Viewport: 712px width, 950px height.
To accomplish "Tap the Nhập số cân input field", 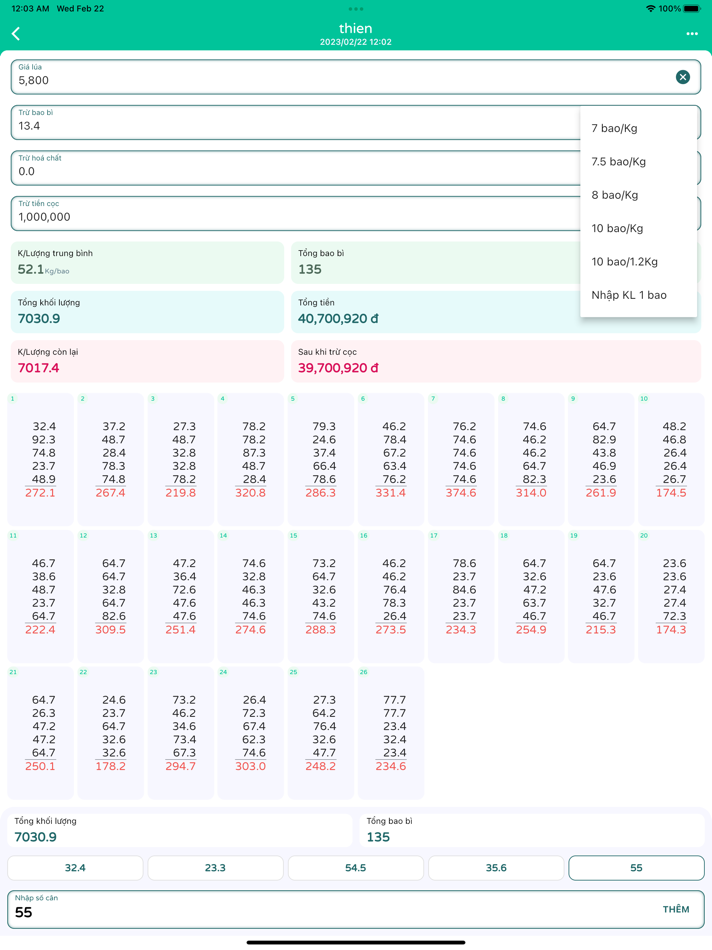I will coord(356,909).
